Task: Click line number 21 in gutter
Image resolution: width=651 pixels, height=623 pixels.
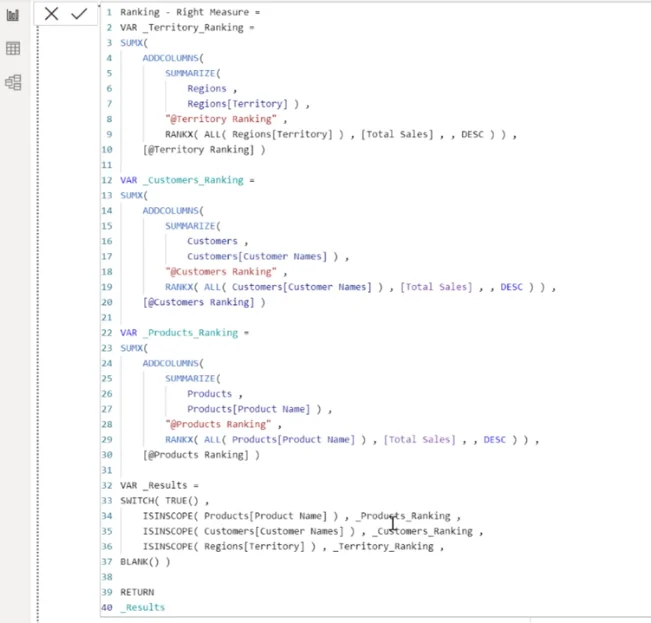Action: (x=107, y=318)
